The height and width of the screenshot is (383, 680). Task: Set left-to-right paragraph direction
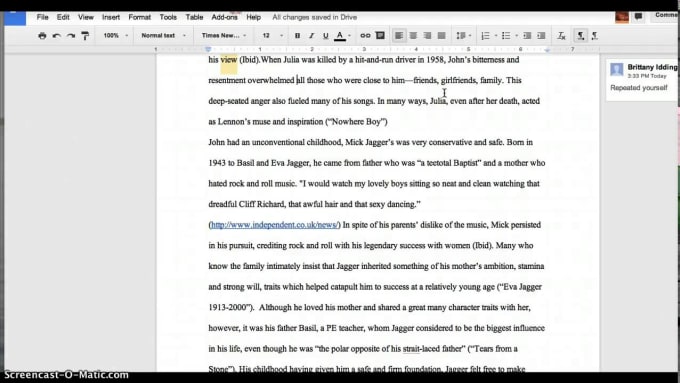coord(580,36)
